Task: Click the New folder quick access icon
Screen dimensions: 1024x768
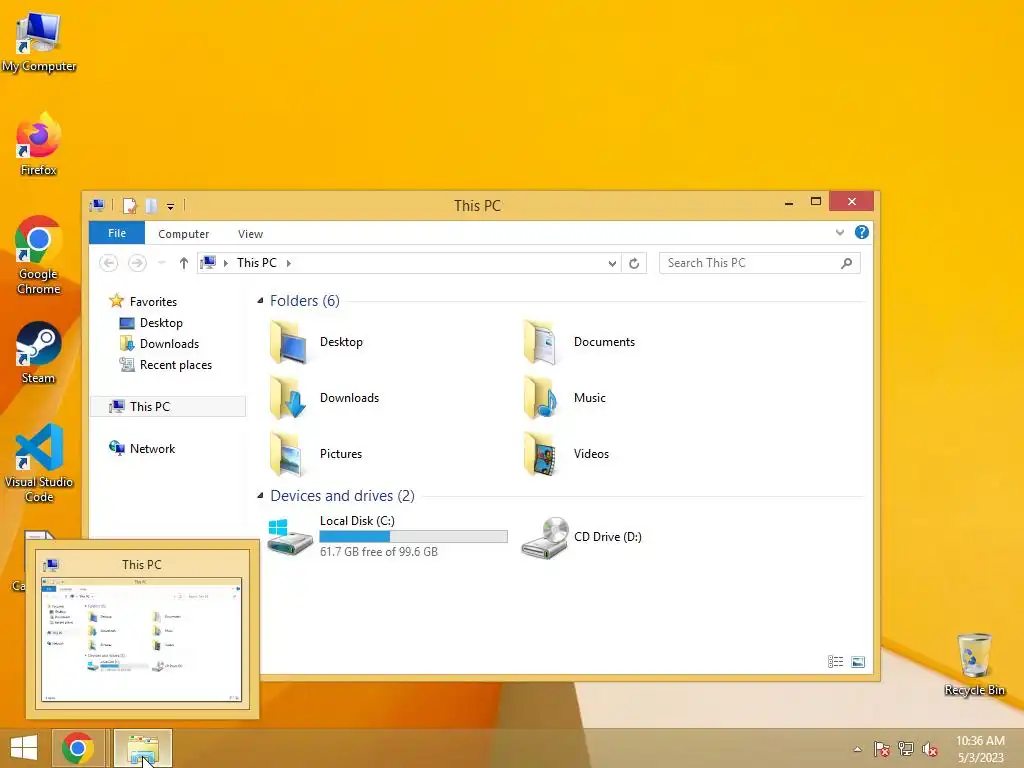Action: tap(152, 206)
